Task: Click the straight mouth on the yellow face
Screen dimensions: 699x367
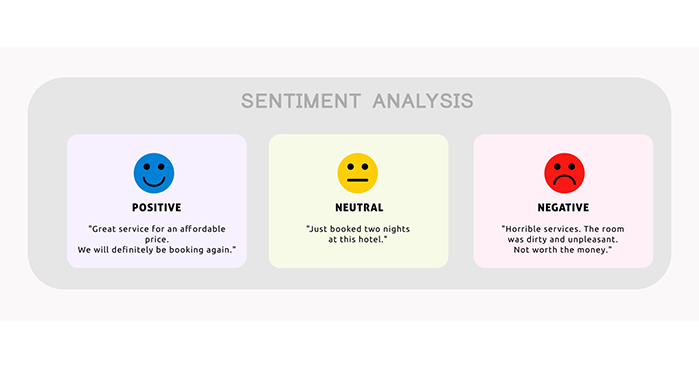Action: tap(358, 180)
